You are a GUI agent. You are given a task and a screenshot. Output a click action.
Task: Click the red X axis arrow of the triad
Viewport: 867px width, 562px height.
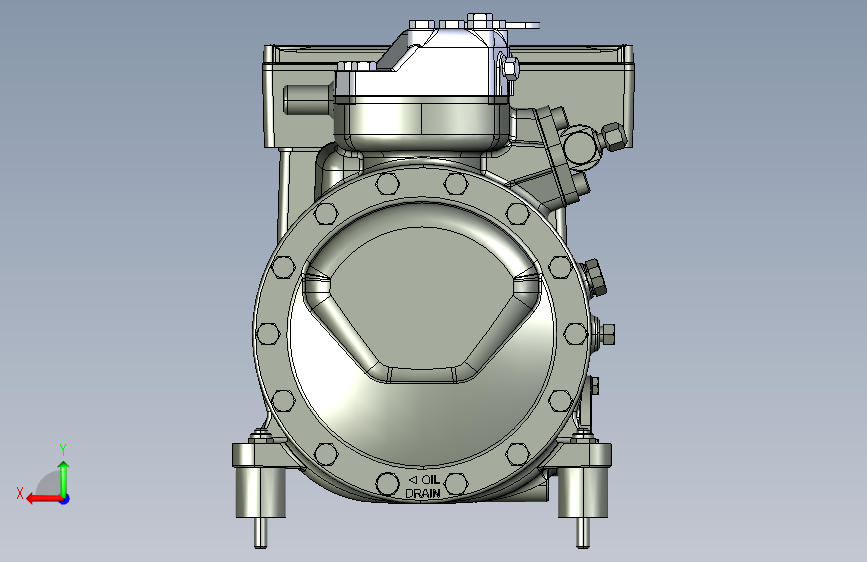coord(43,499)
